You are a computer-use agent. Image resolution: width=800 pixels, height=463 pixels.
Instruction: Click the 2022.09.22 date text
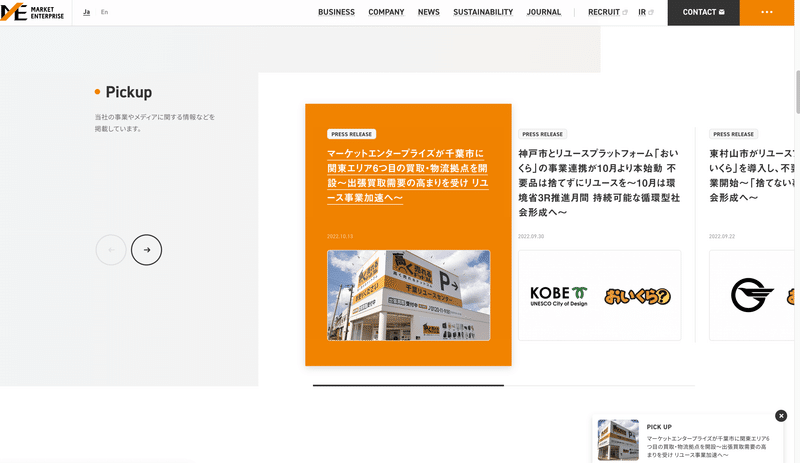click(x=721, y=236)
